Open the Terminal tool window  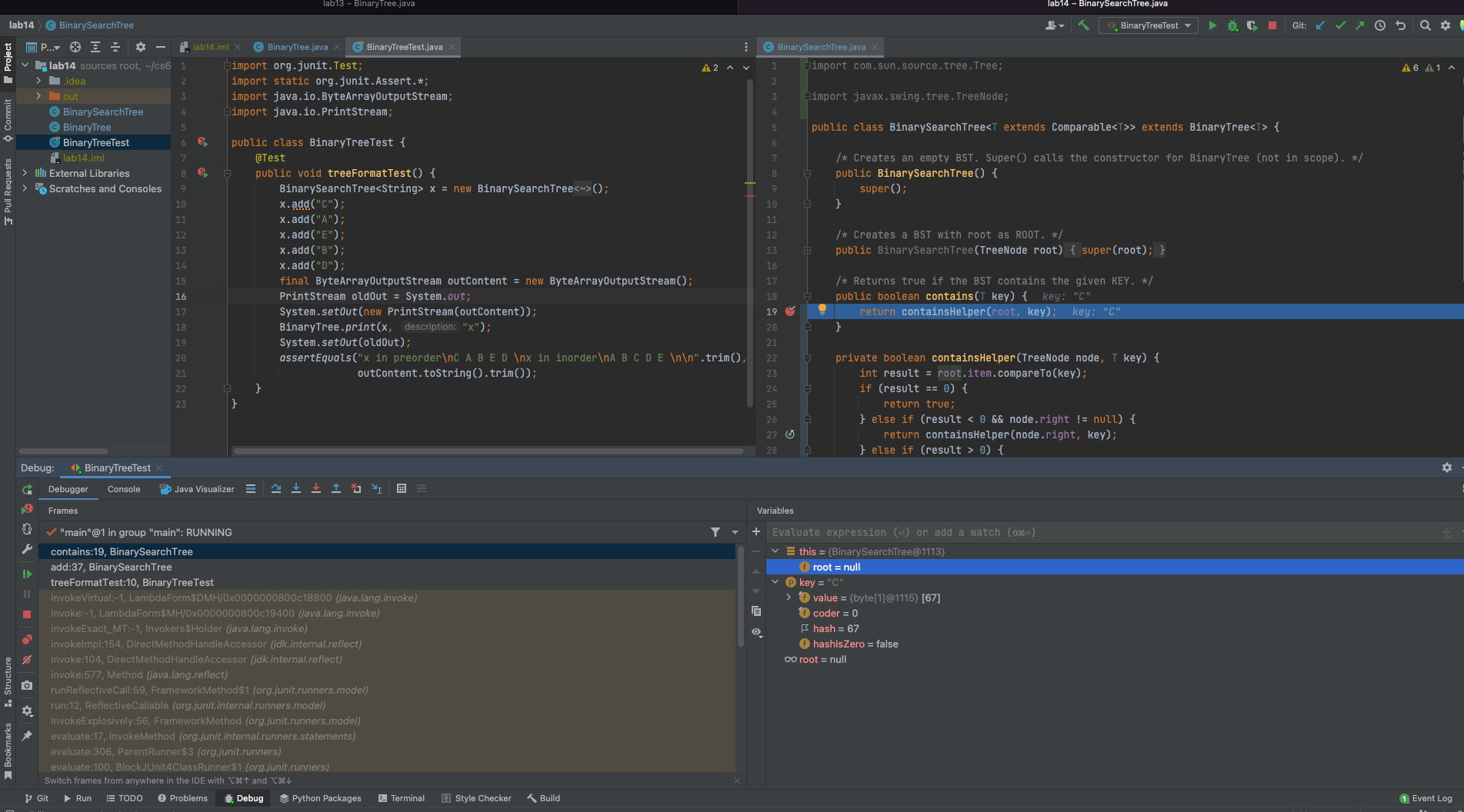point(401,798)
